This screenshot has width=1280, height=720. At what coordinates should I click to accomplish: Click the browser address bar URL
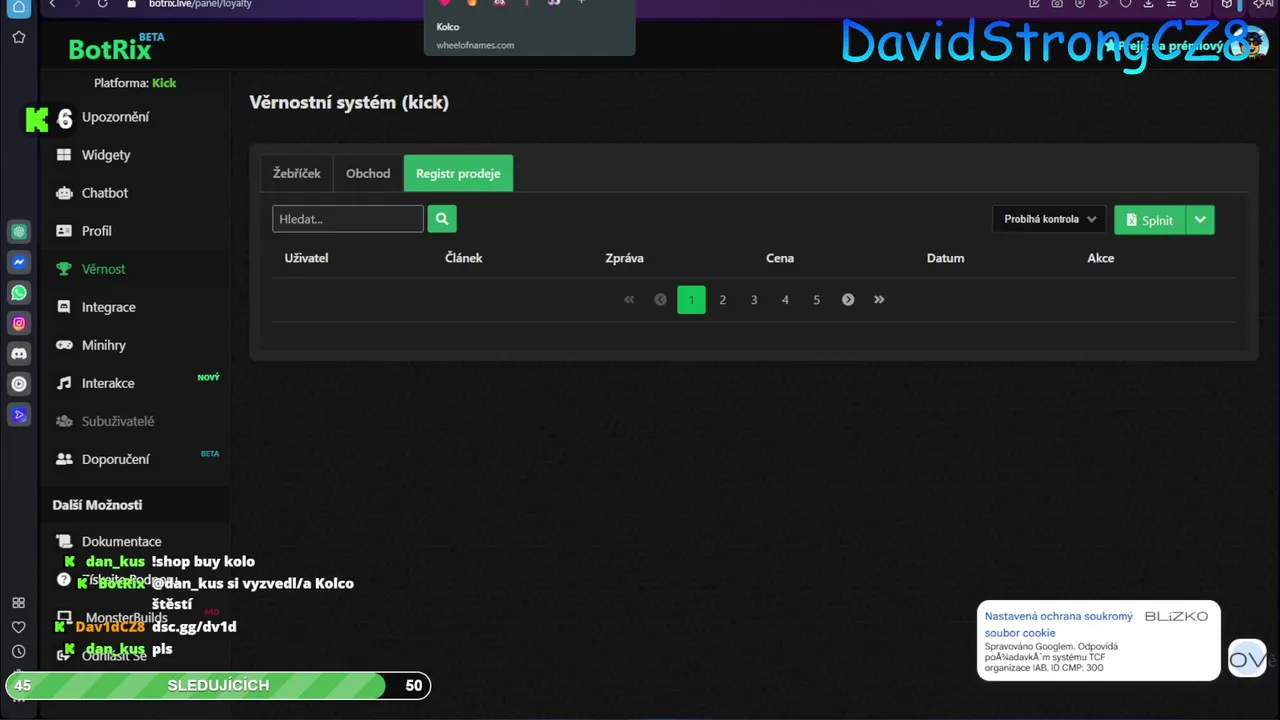(x=201, y=4)
